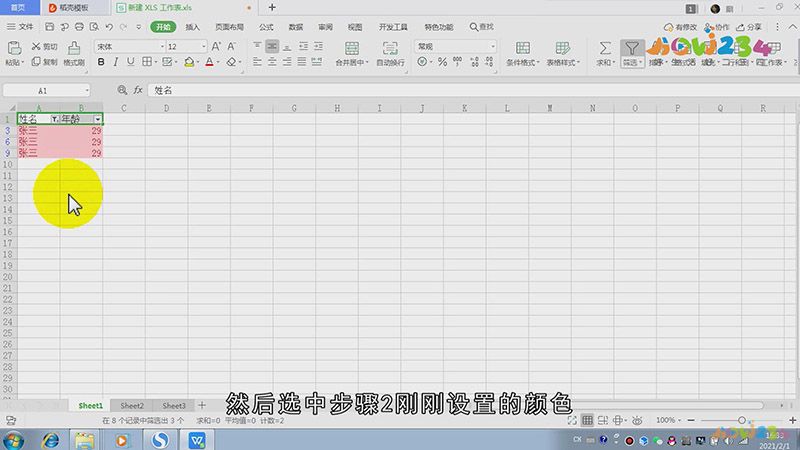Expand the borders dropdown arrow
Viewport: 800px width, 450px height.
[x=156, y=62]
